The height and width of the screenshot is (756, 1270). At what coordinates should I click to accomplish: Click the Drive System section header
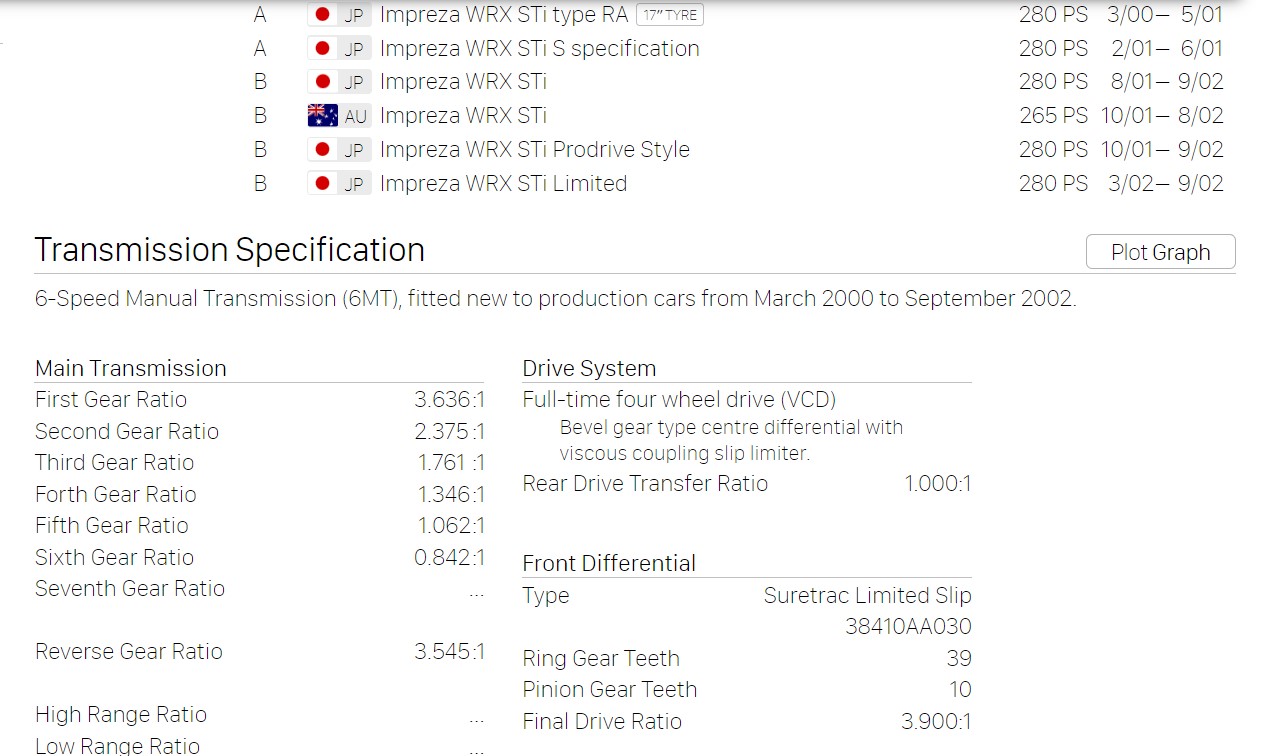click(x=589, y=368)
